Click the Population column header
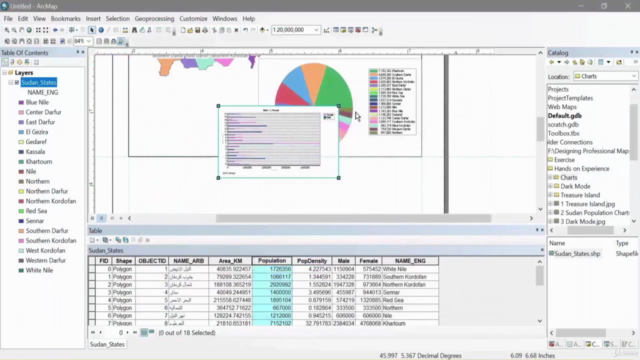 (272, 261)
